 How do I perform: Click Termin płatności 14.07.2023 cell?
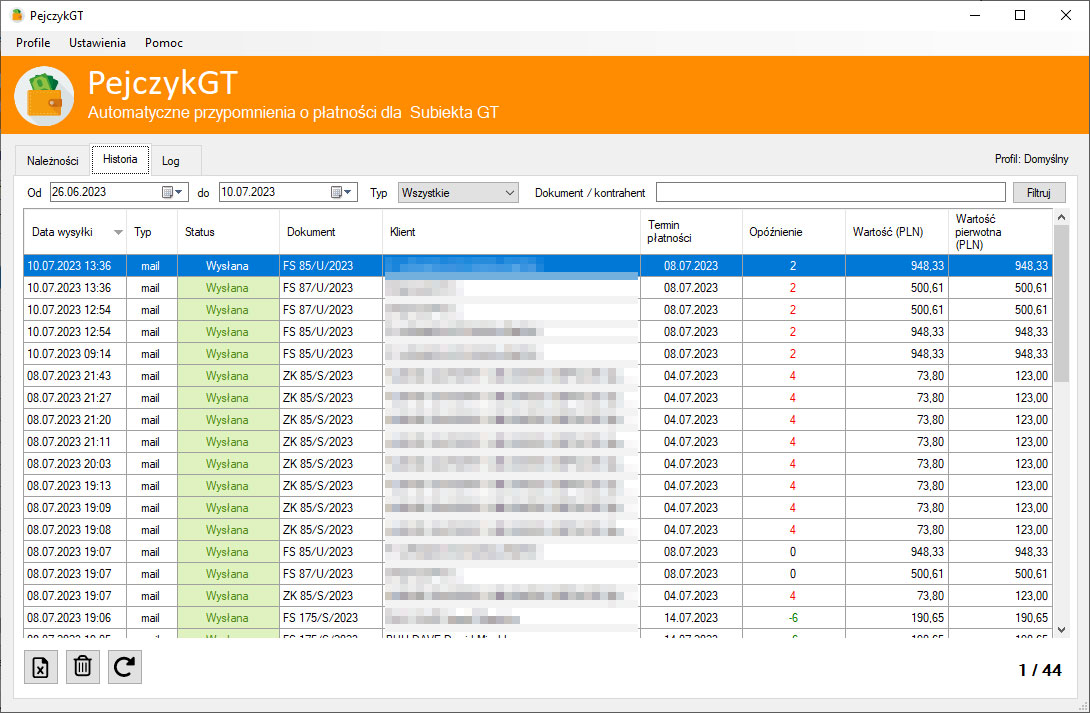[x=691, y=618]
